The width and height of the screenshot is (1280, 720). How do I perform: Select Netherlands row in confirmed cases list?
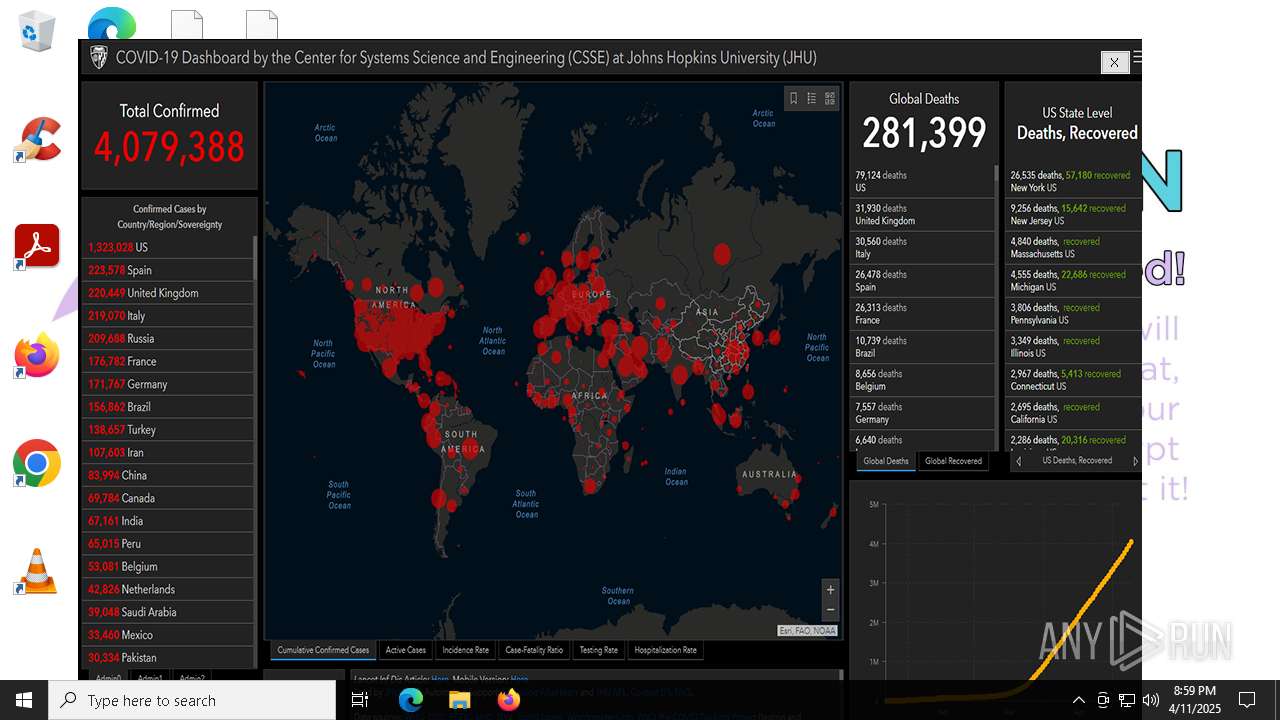click(168, 589)
